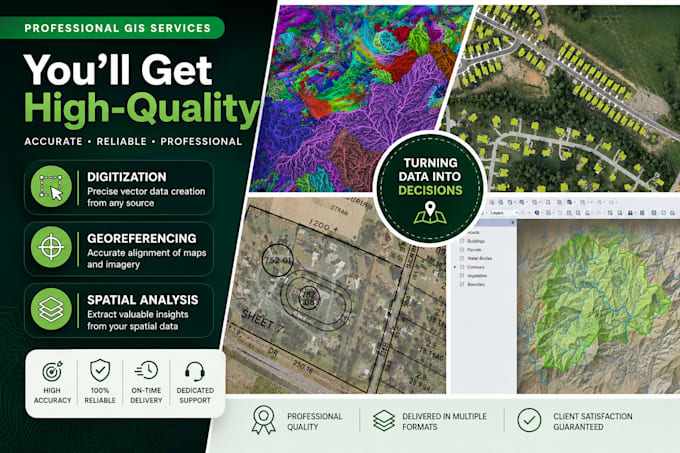Click the "PROFESSIONAL QUALITY" footer label
The width and height of the screenshot is (680, 453).
(315, 421)
